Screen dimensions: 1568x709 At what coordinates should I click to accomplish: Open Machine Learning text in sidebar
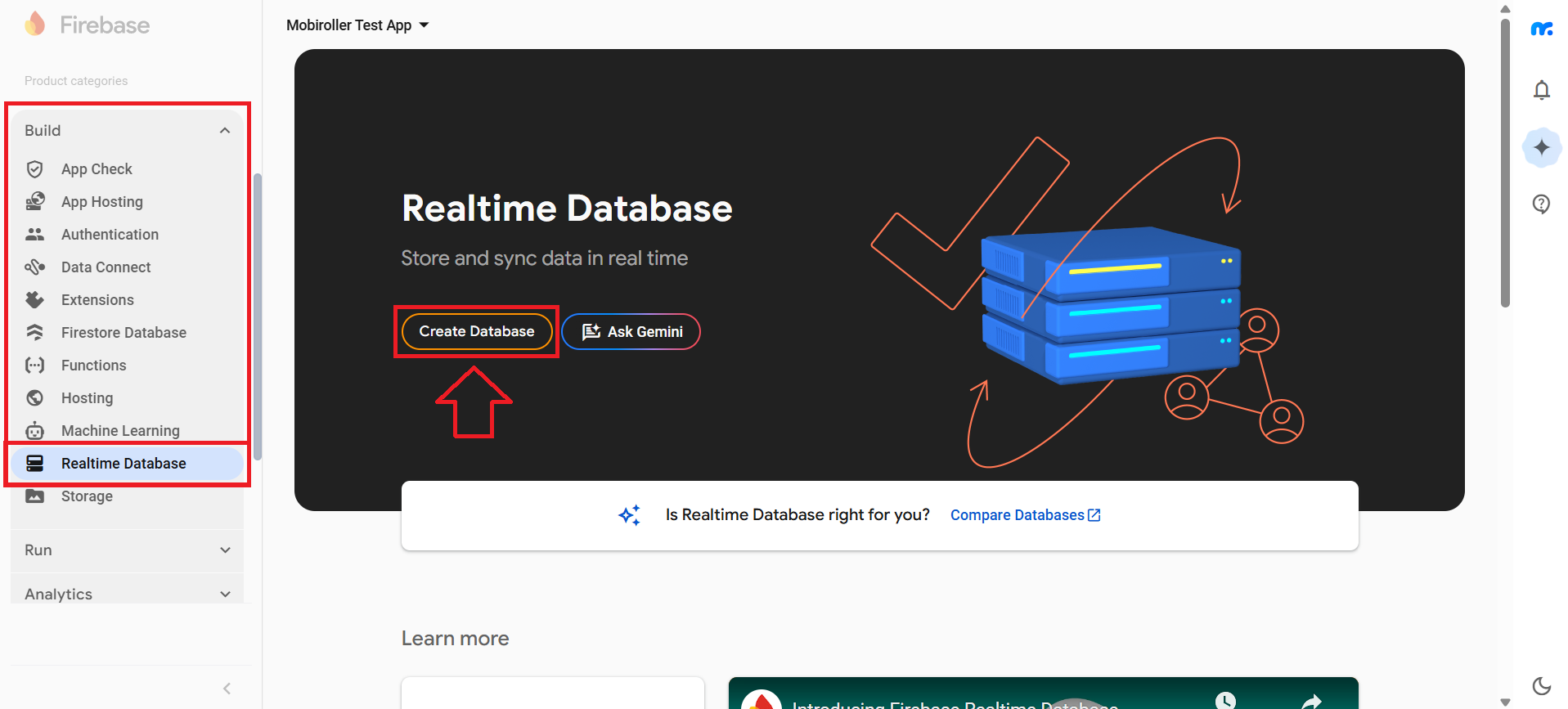(x=120, y=431)
